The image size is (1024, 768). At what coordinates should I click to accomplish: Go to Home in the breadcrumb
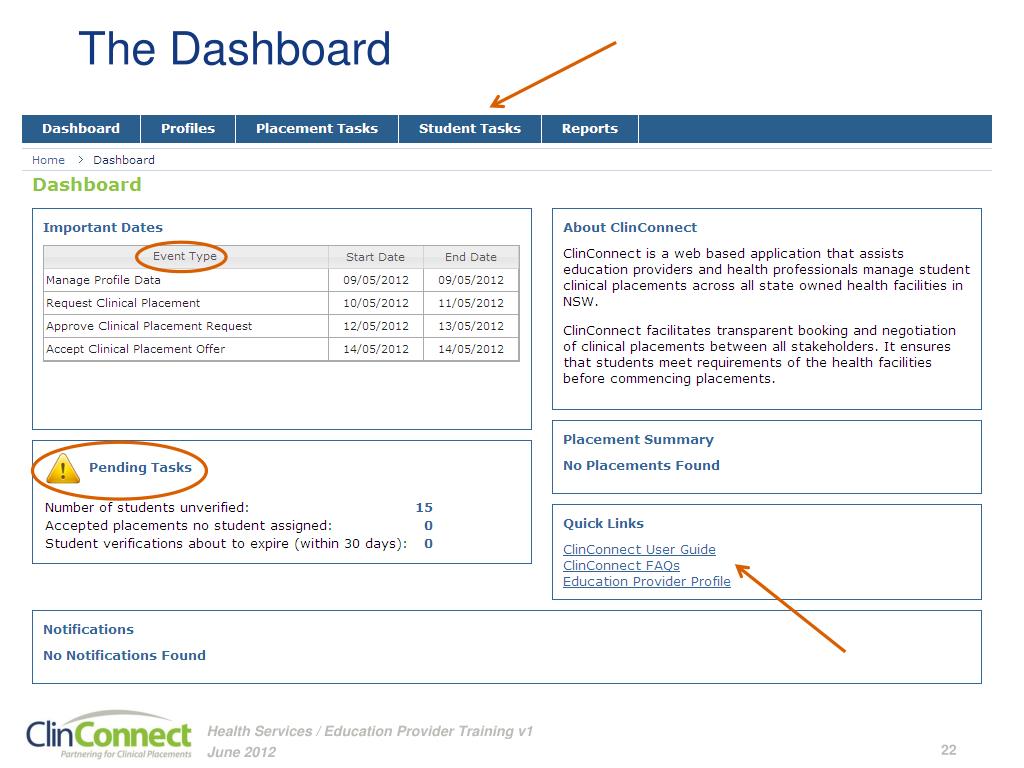click(48, 160)
